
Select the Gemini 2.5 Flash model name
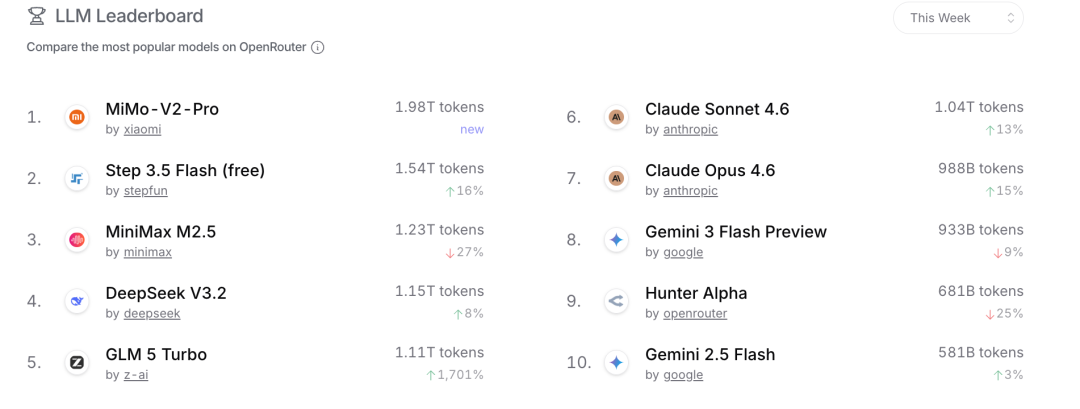click(x=710, y=354)
